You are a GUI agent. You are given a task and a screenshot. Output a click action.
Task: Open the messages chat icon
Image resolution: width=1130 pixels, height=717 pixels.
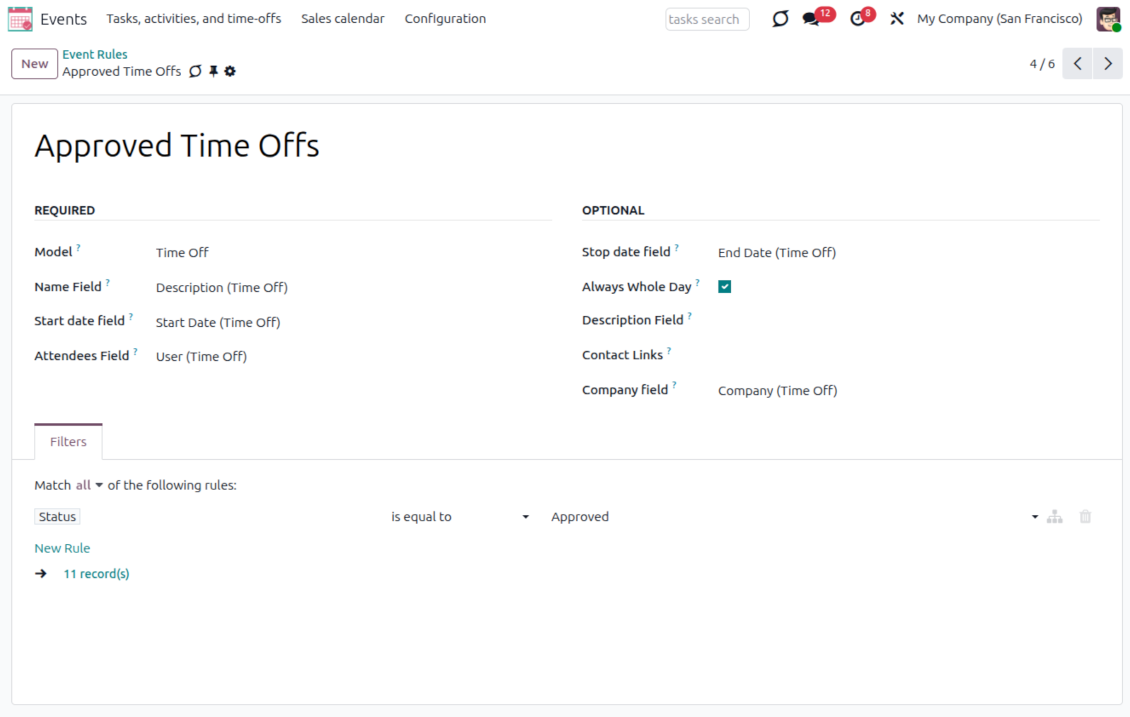point(811,19)
